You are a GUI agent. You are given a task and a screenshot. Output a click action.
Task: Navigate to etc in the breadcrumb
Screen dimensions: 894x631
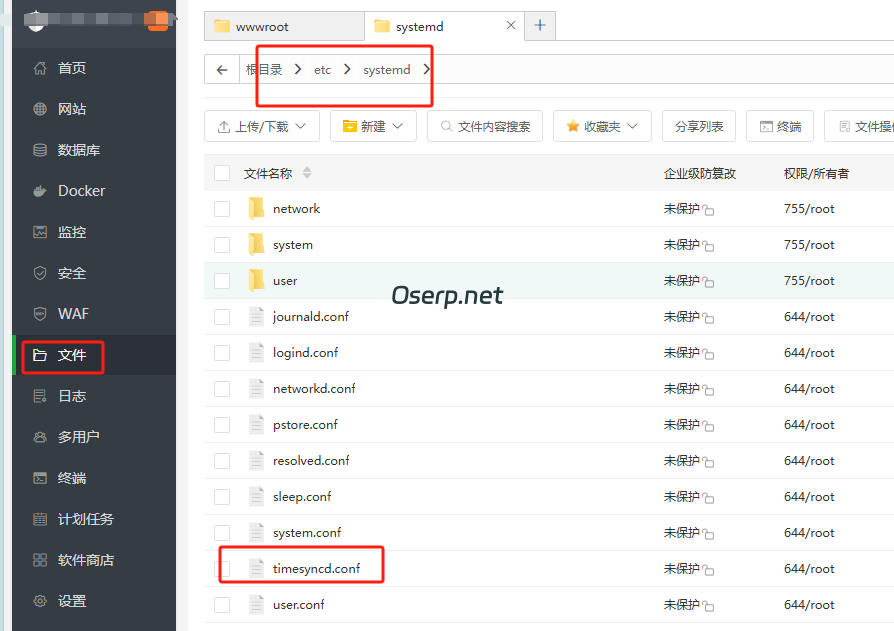322,69
